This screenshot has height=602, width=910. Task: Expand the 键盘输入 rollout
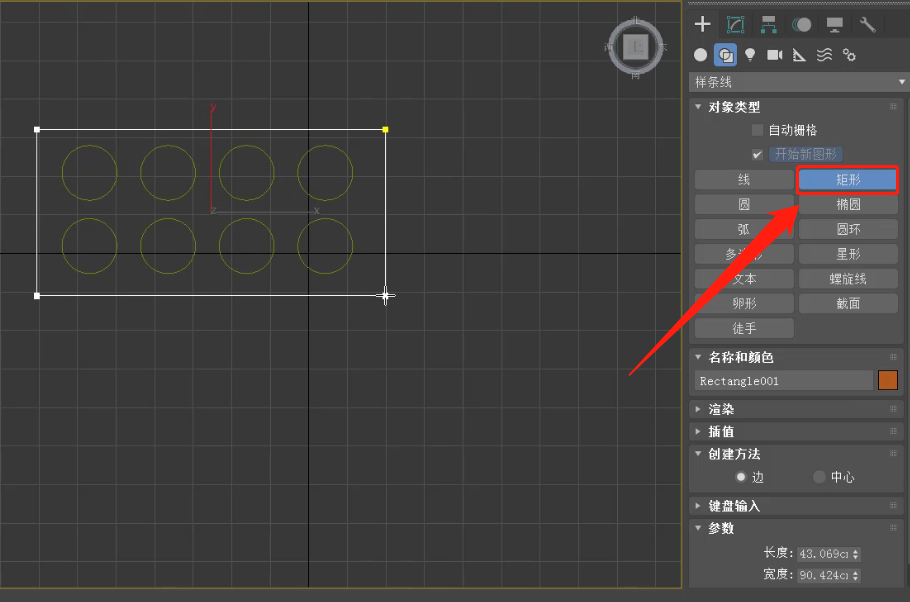(734, 506)
